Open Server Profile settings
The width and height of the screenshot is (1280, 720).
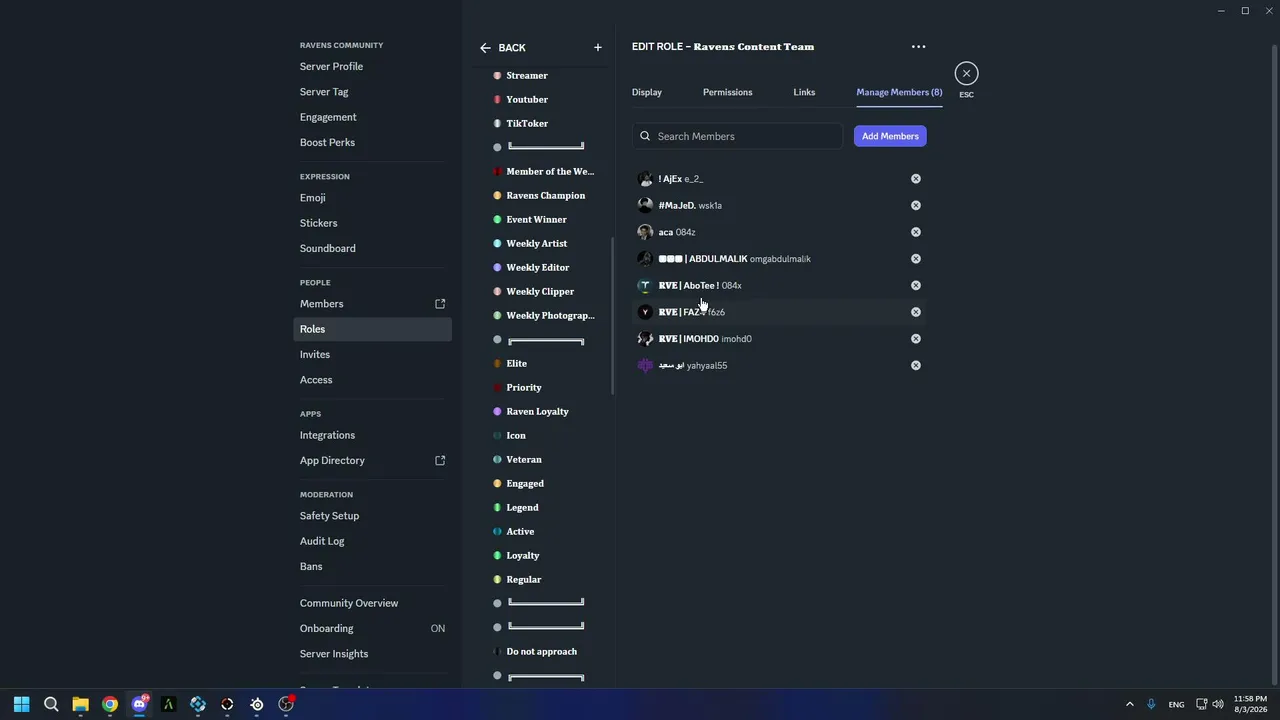pos(373,67)
